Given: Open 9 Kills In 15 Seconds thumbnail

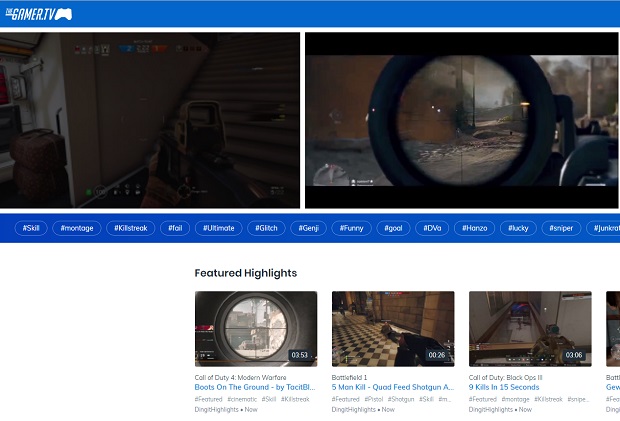Looking at the screenshot, I should pyautogui.click(x=530, y=329).
